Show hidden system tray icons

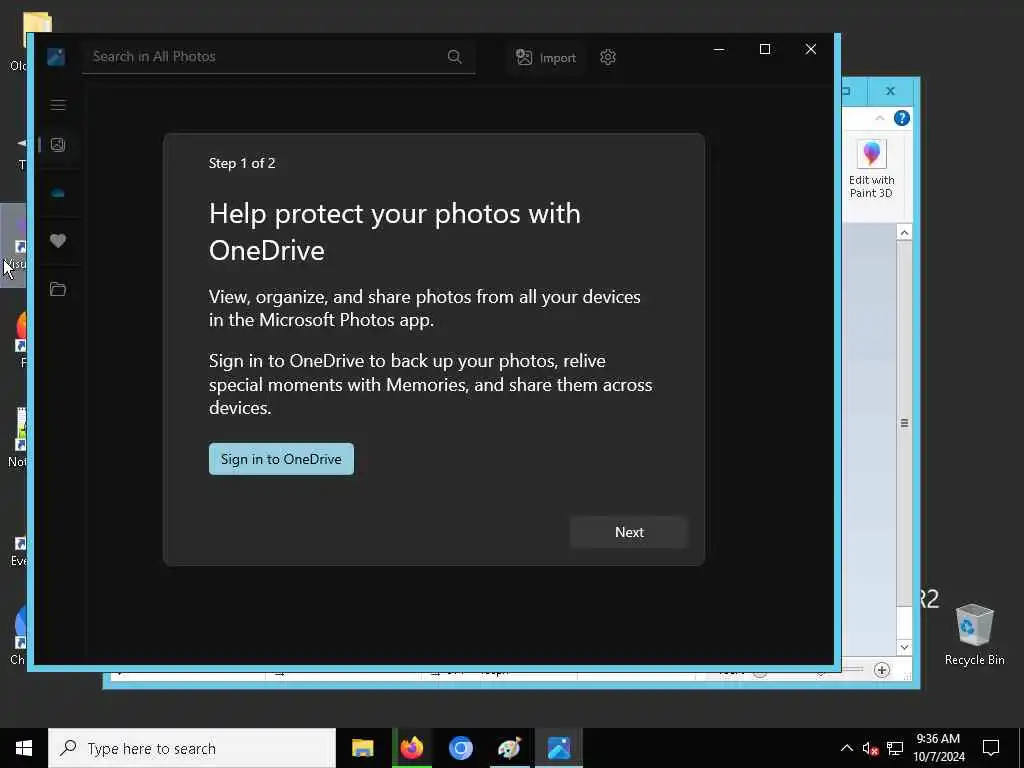point(846,748)
